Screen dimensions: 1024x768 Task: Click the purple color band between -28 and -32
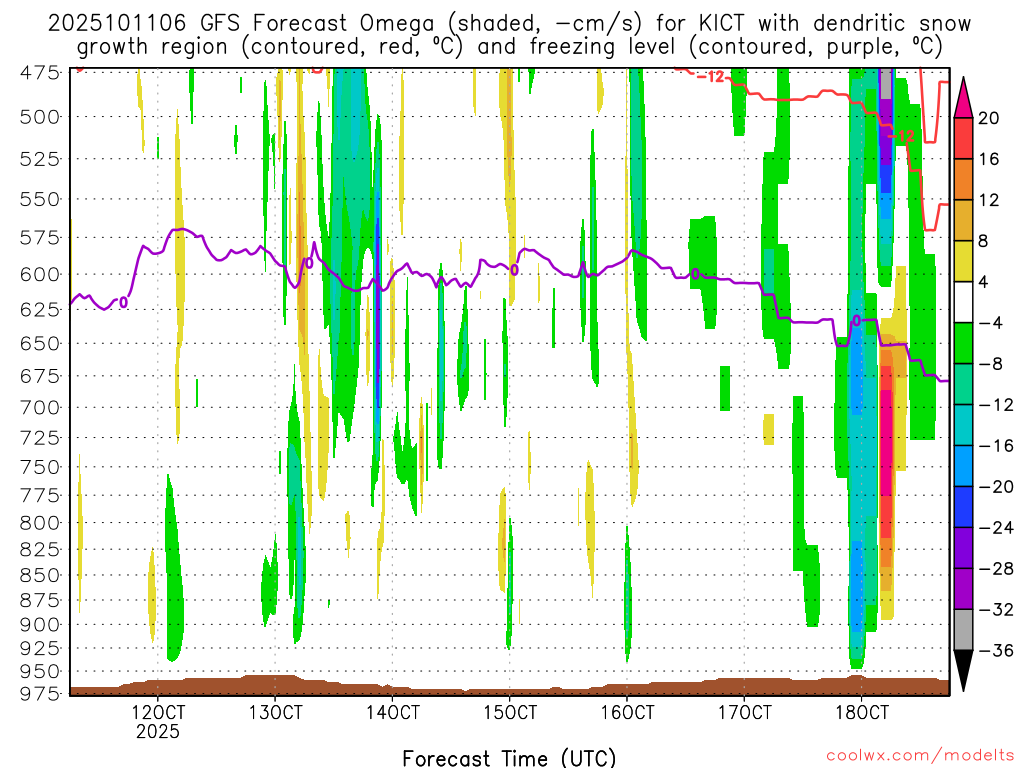tap(963, 589)
